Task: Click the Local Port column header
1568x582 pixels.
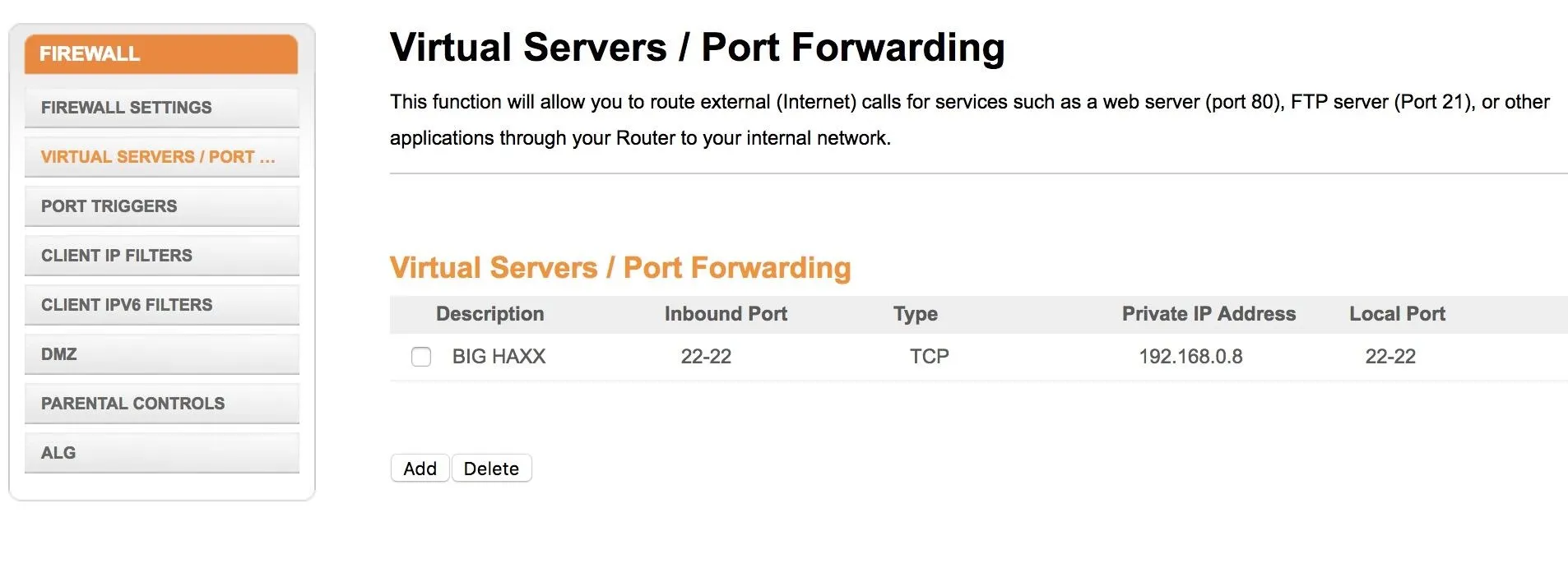Action: point(1397,314)
